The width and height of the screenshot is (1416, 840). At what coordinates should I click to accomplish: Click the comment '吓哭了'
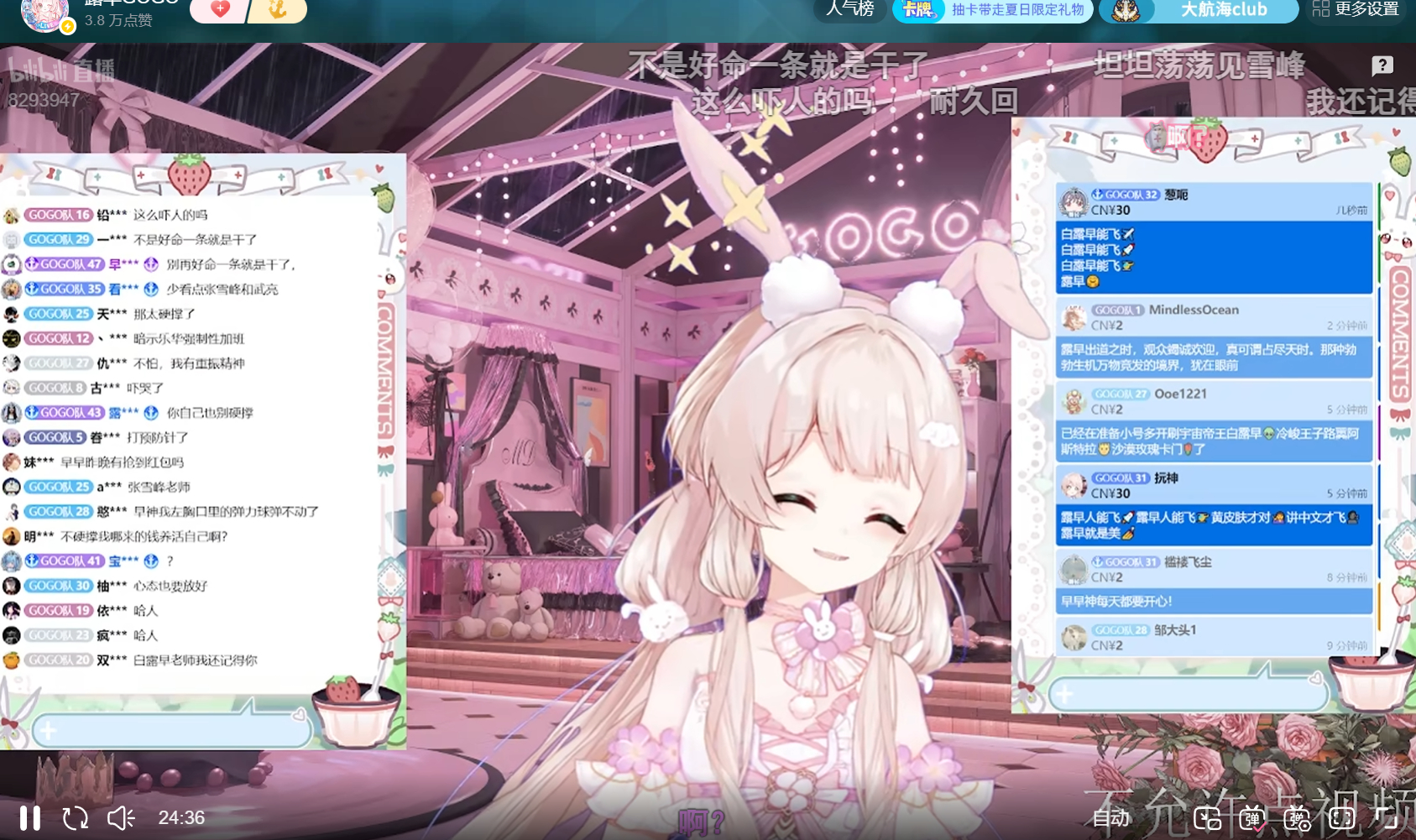pos(145,388)
